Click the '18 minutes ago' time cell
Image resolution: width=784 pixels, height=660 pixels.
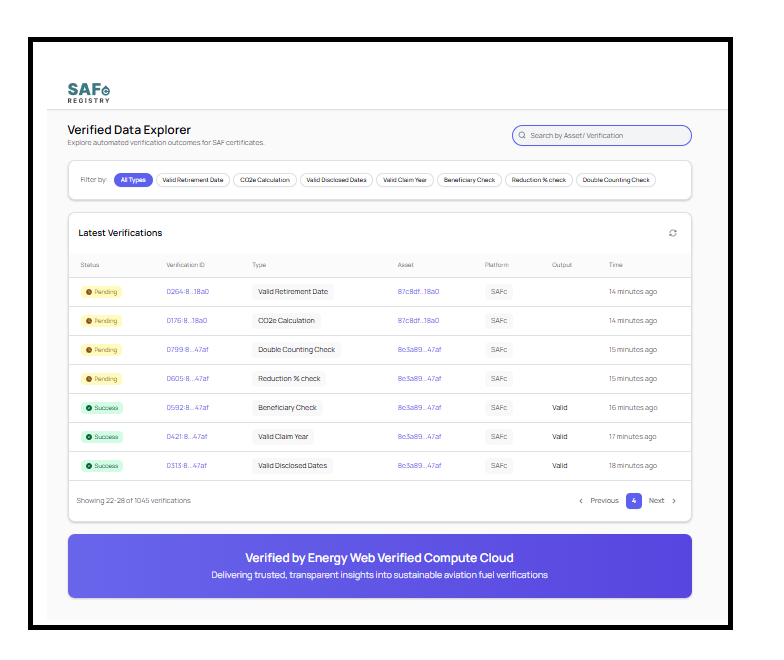coord(632,466)
